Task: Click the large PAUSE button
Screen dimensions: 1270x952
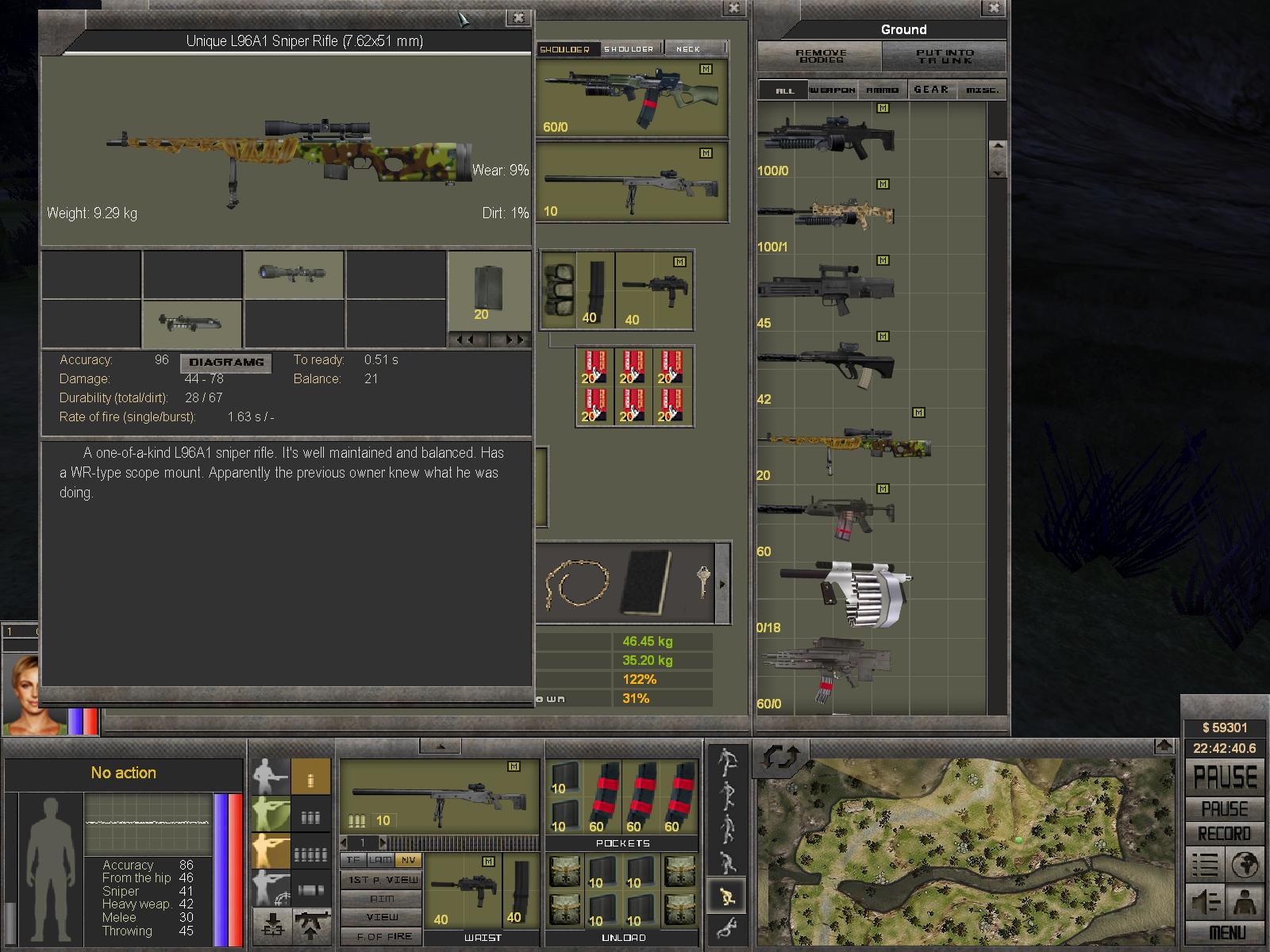Action: 1224,777
